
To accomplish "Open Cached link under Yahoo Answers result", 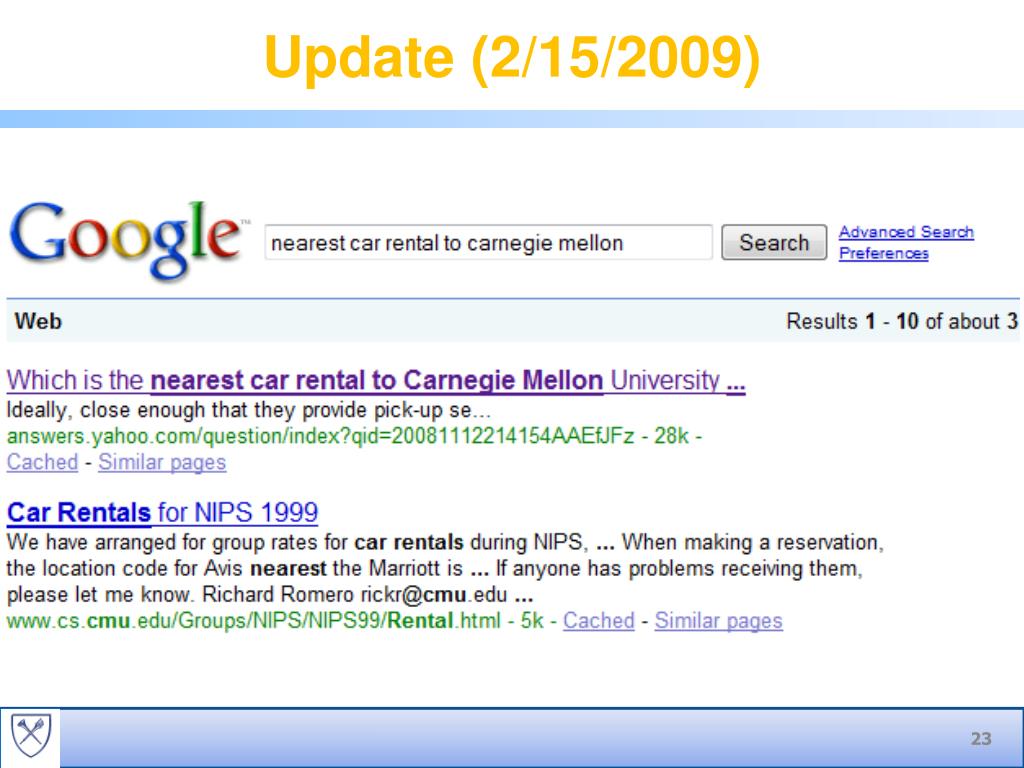I will point(42,462).
